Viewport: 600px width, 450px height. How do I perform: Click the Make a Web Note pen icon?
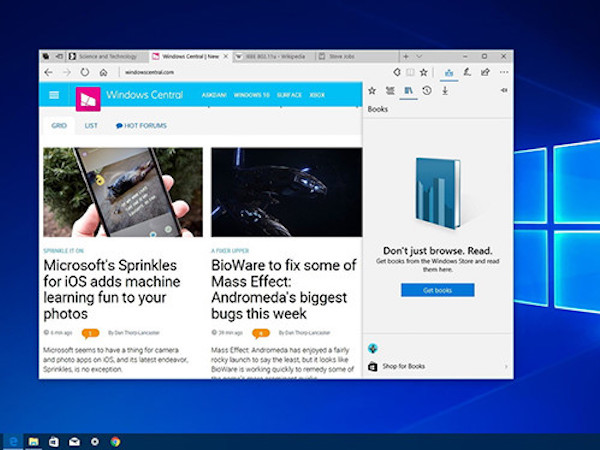[x=467, y=72]
